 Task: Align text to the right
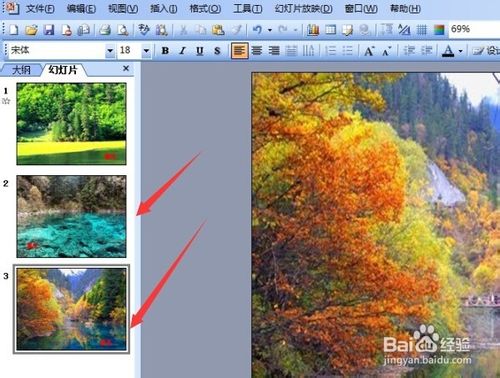pos(274,51)
